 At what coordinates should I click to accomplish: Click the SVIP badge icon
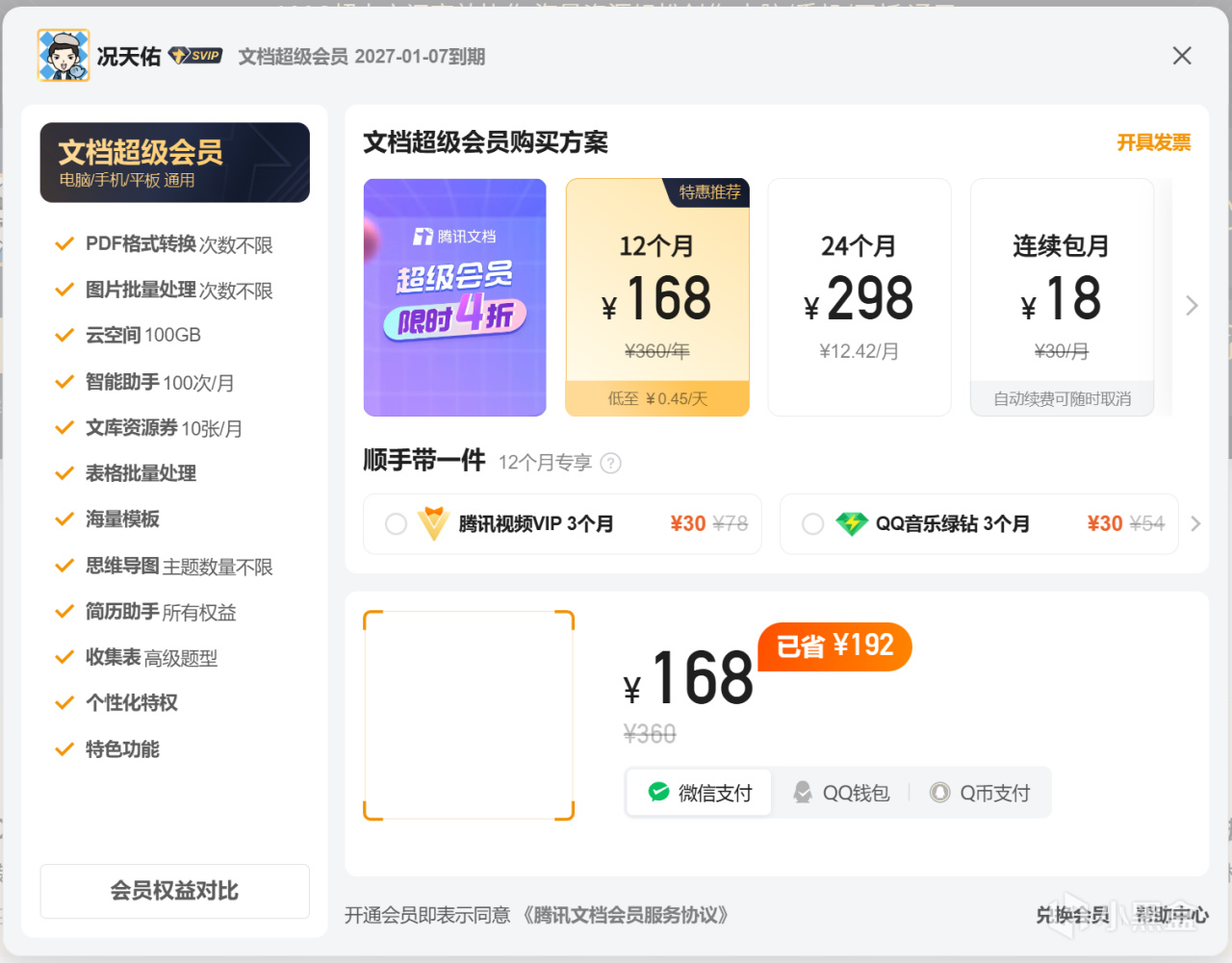(x=196, y=56)
